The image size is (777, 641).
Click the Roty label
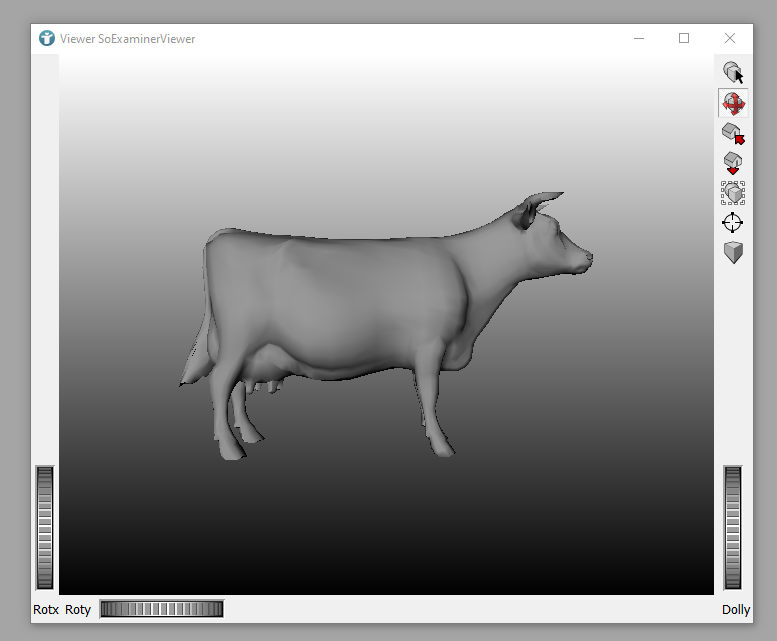[x=78, y=609]
